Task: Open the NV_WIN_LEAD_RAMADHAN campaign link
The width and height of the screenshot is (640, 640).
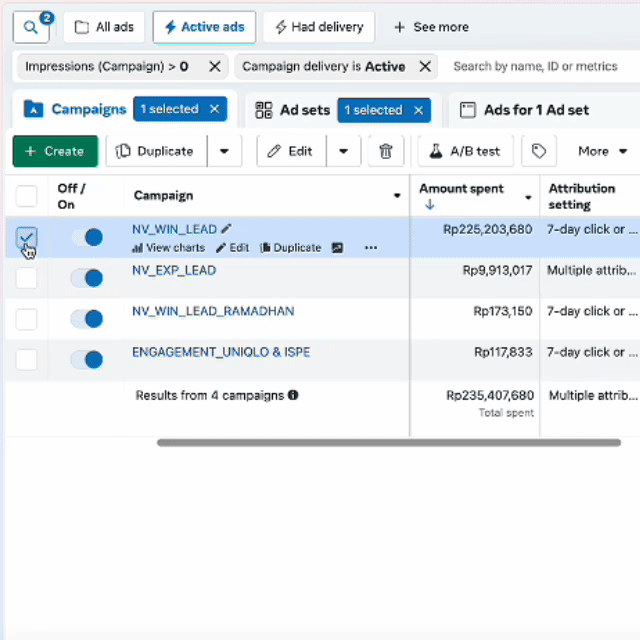Action: [213, 311]
